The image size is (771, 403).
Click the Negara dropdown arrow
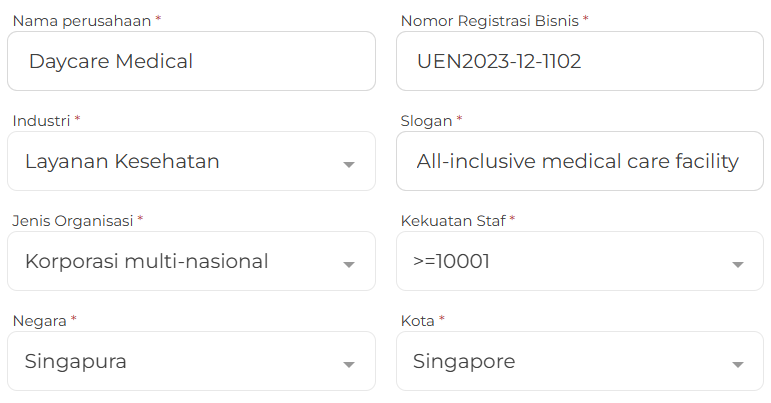pyautogui.click(x=348, y=364)
